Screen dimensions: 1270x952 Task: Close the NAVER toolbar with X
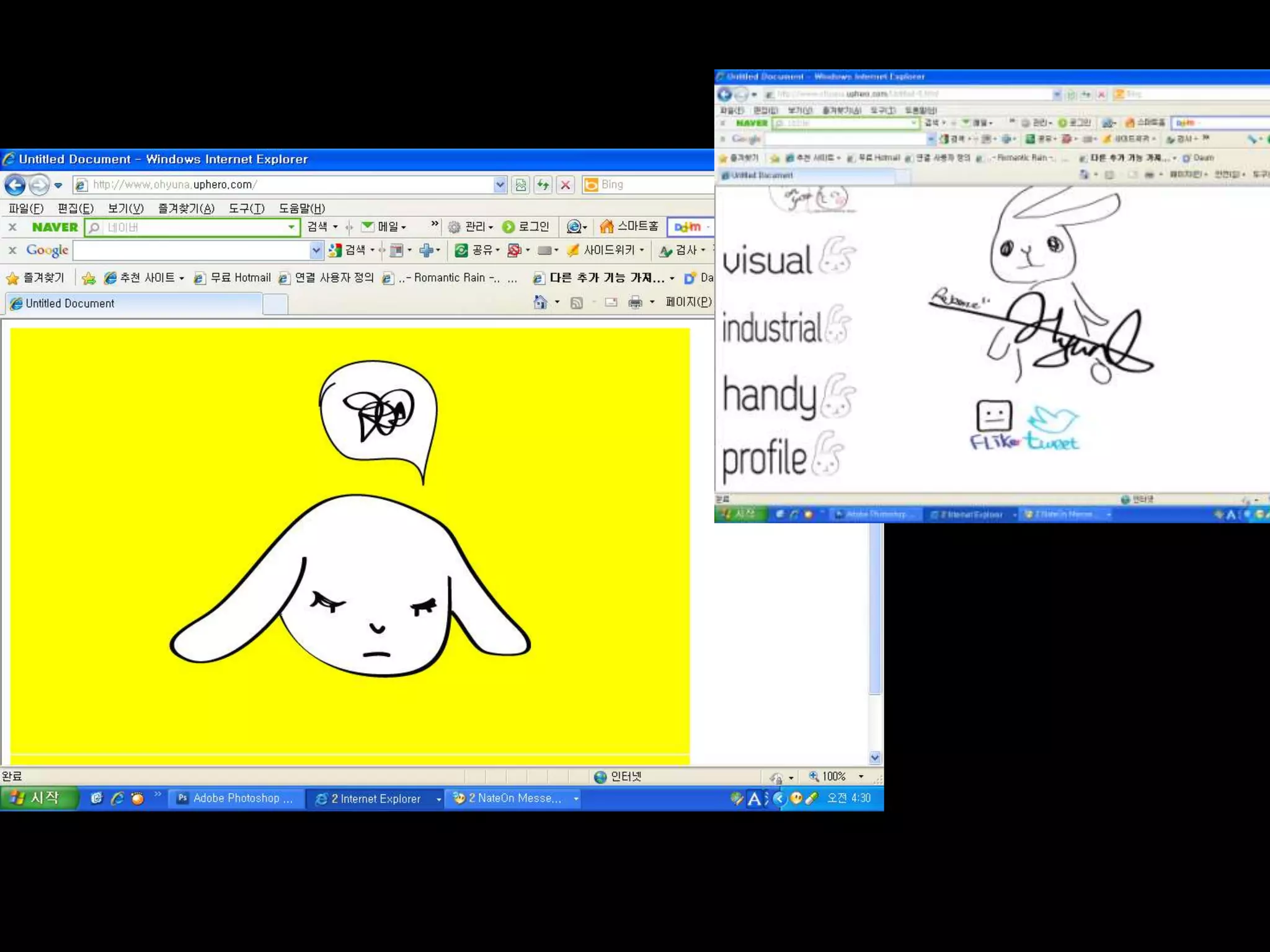(x=12, y=227)
